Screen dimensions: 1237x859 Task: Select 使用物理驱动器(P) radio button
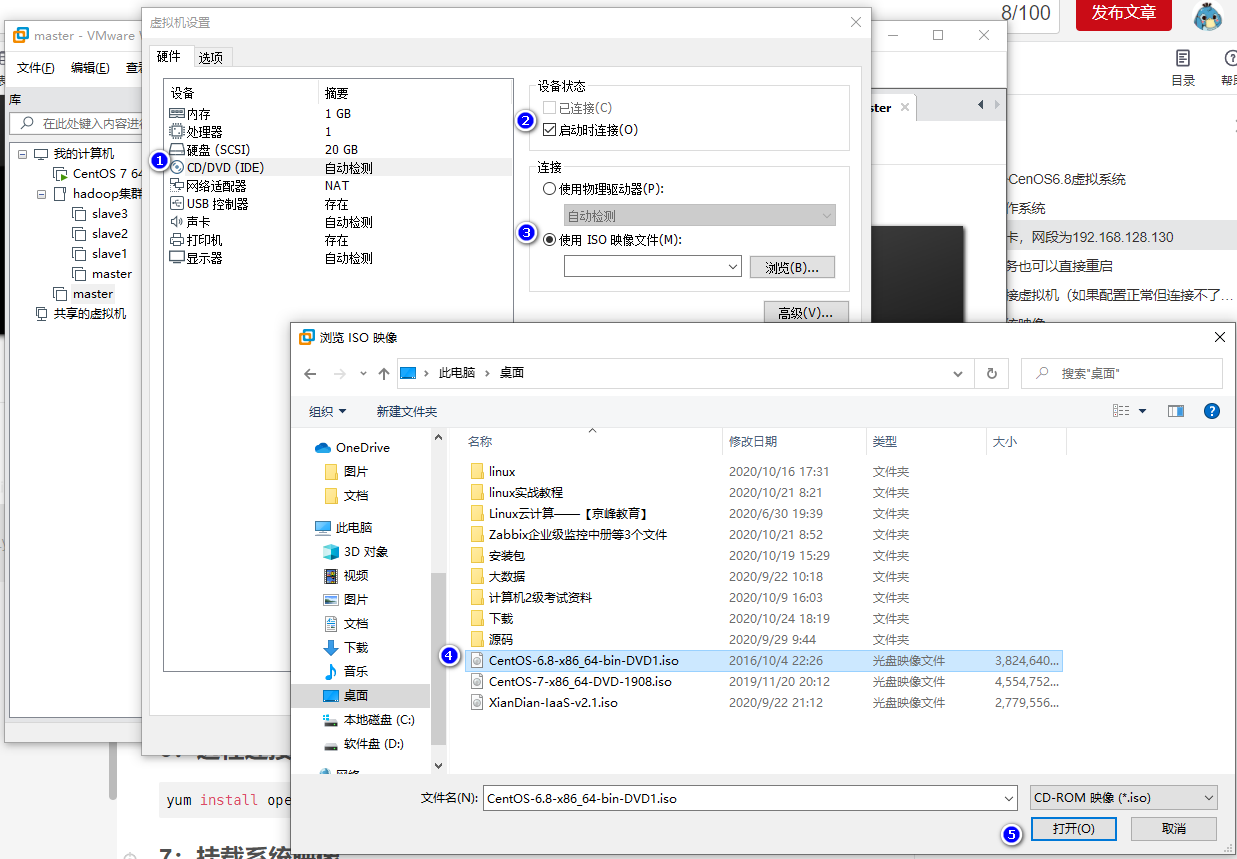pyautogui.click(x=549, y=188)
